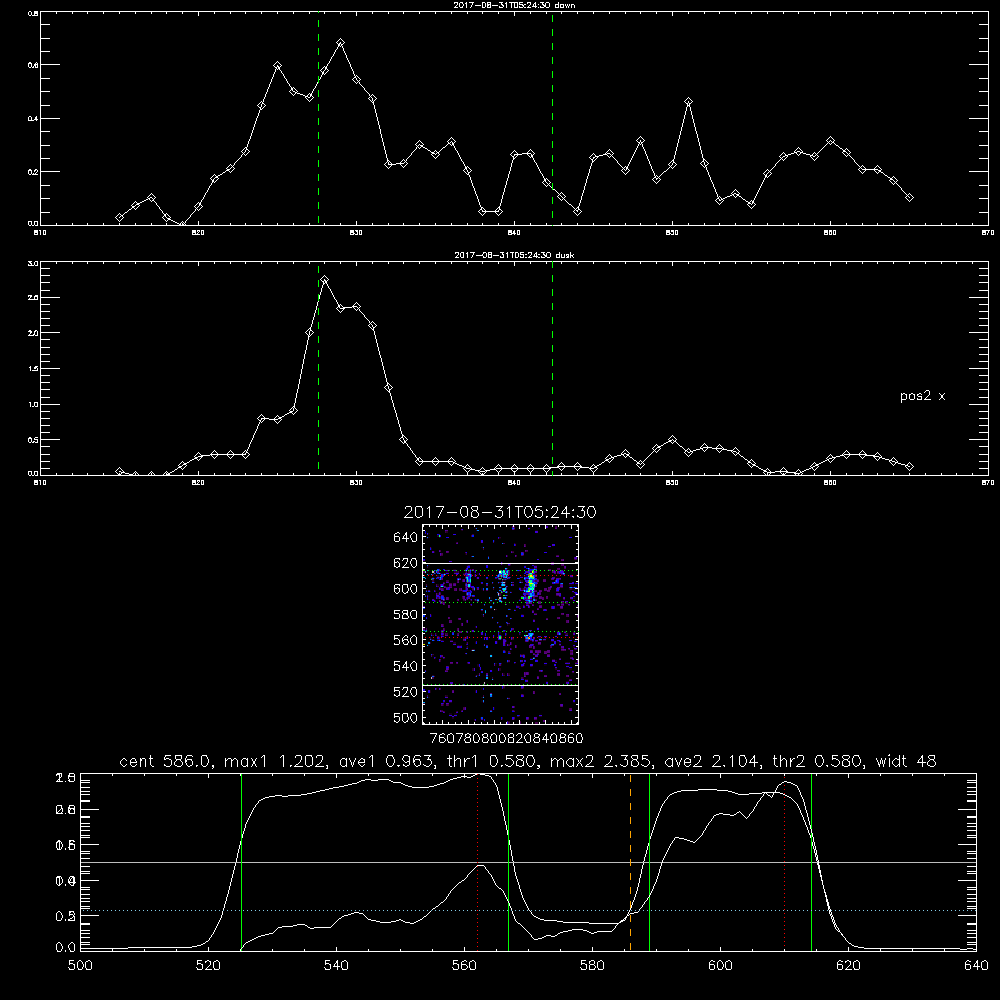Click the heatmap x-axis tick labels 760–860
Viewport: 1000px width, 1000px height.
tap(506, 738)
